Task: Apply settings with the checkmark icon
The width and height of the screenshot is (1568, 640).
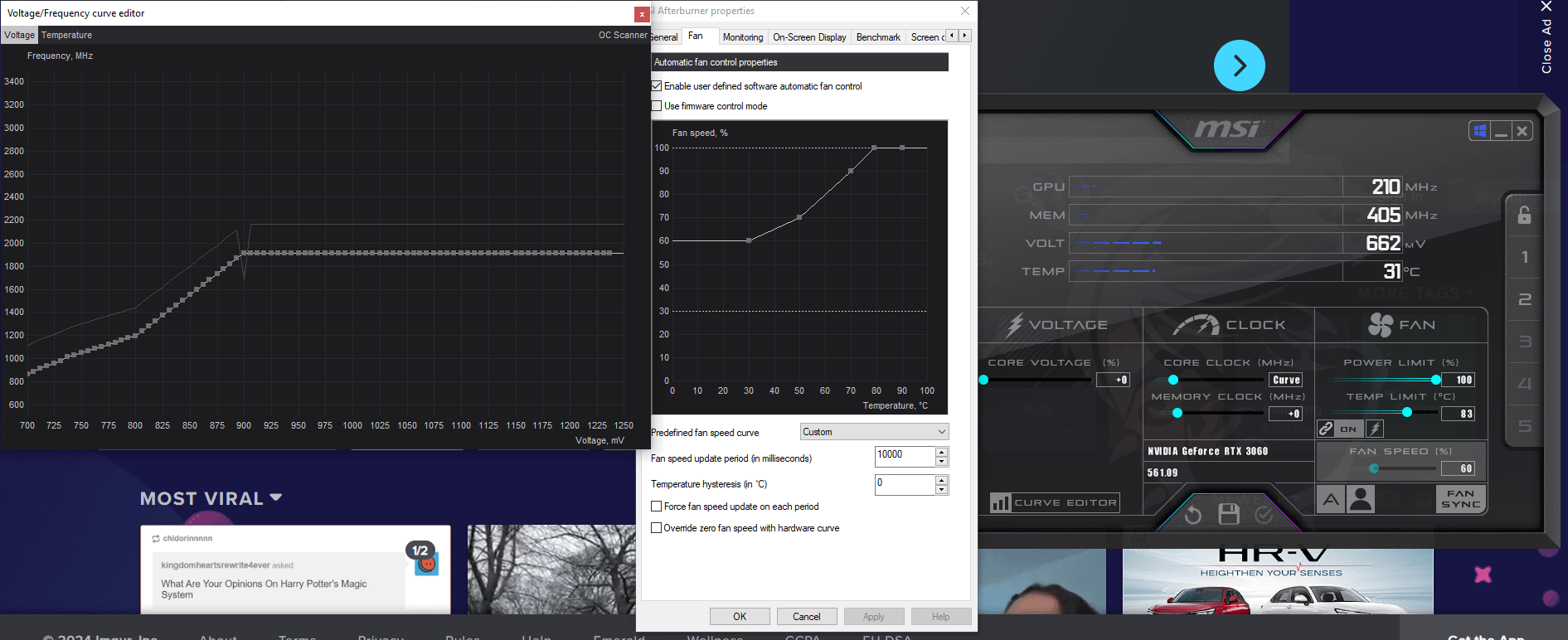Action: coord(1264,515)
